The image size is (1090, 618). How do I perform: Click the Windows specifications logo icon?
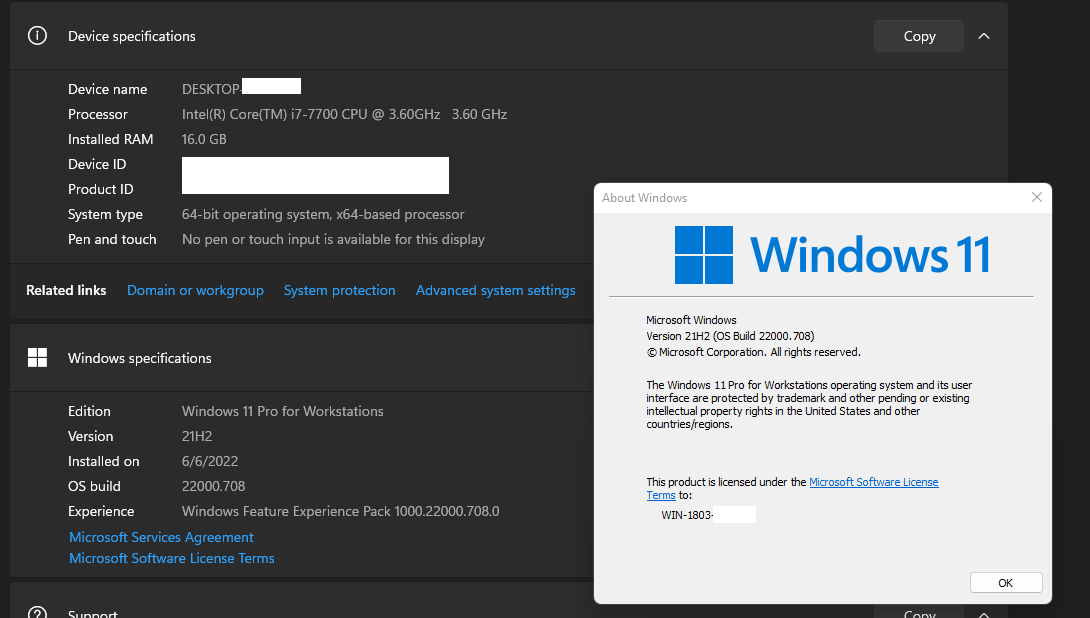pos(37,357)
